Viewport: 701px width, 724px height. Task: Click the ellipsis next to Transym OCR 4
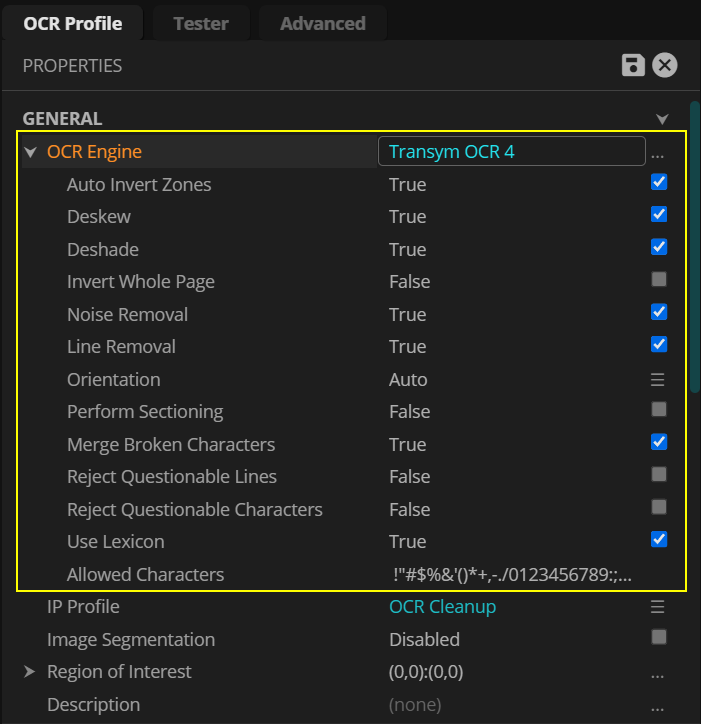click(657, 153)
